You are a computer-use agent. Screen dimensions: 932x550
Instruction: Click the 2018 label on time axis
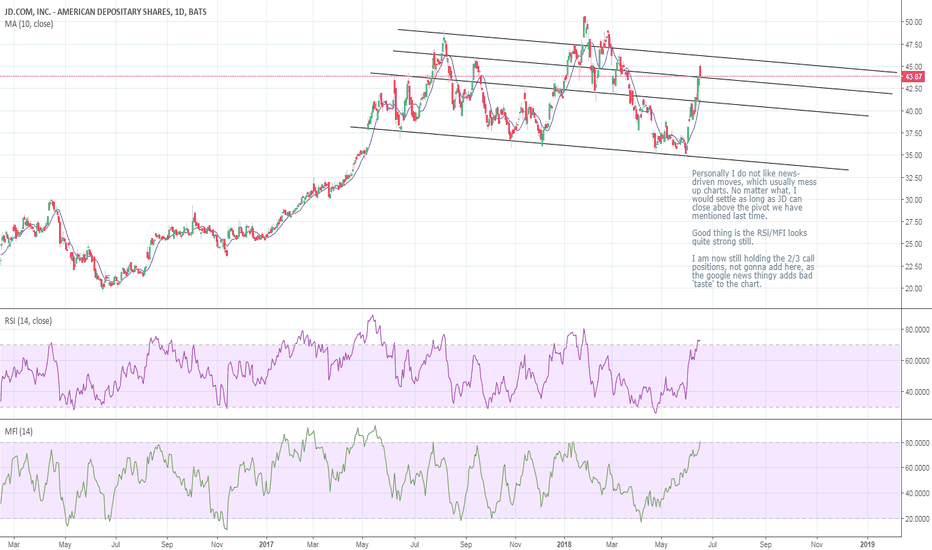[x=563, y=544]
